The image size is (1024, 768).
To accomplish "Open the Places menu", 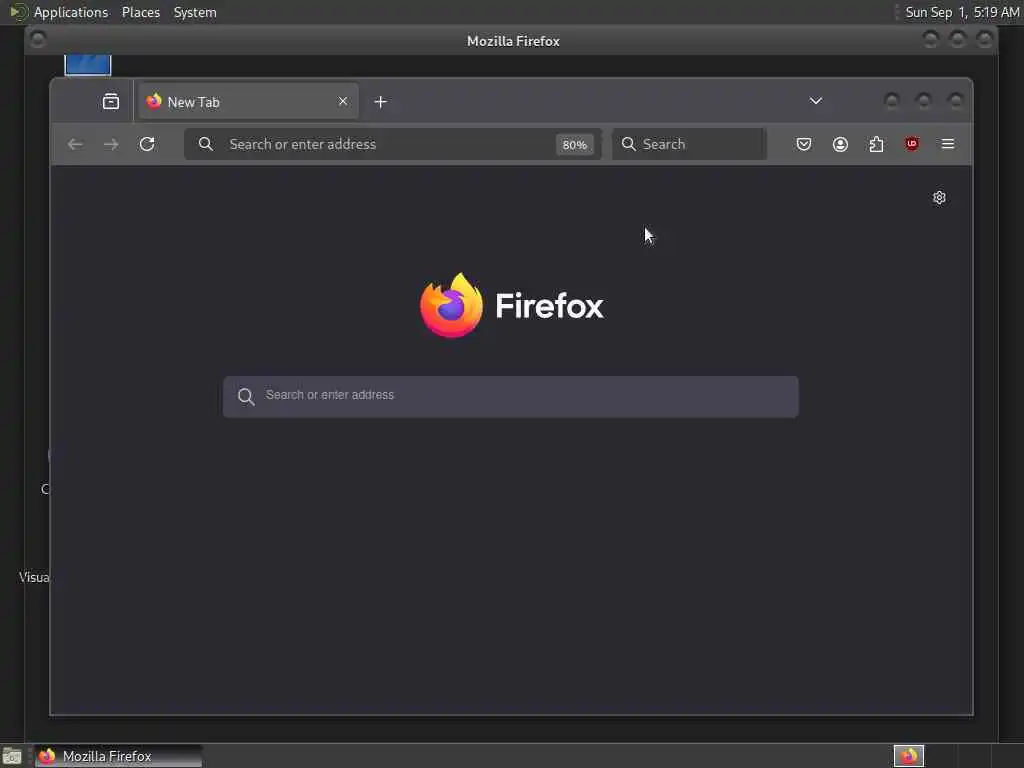I will tap(141, 12).
